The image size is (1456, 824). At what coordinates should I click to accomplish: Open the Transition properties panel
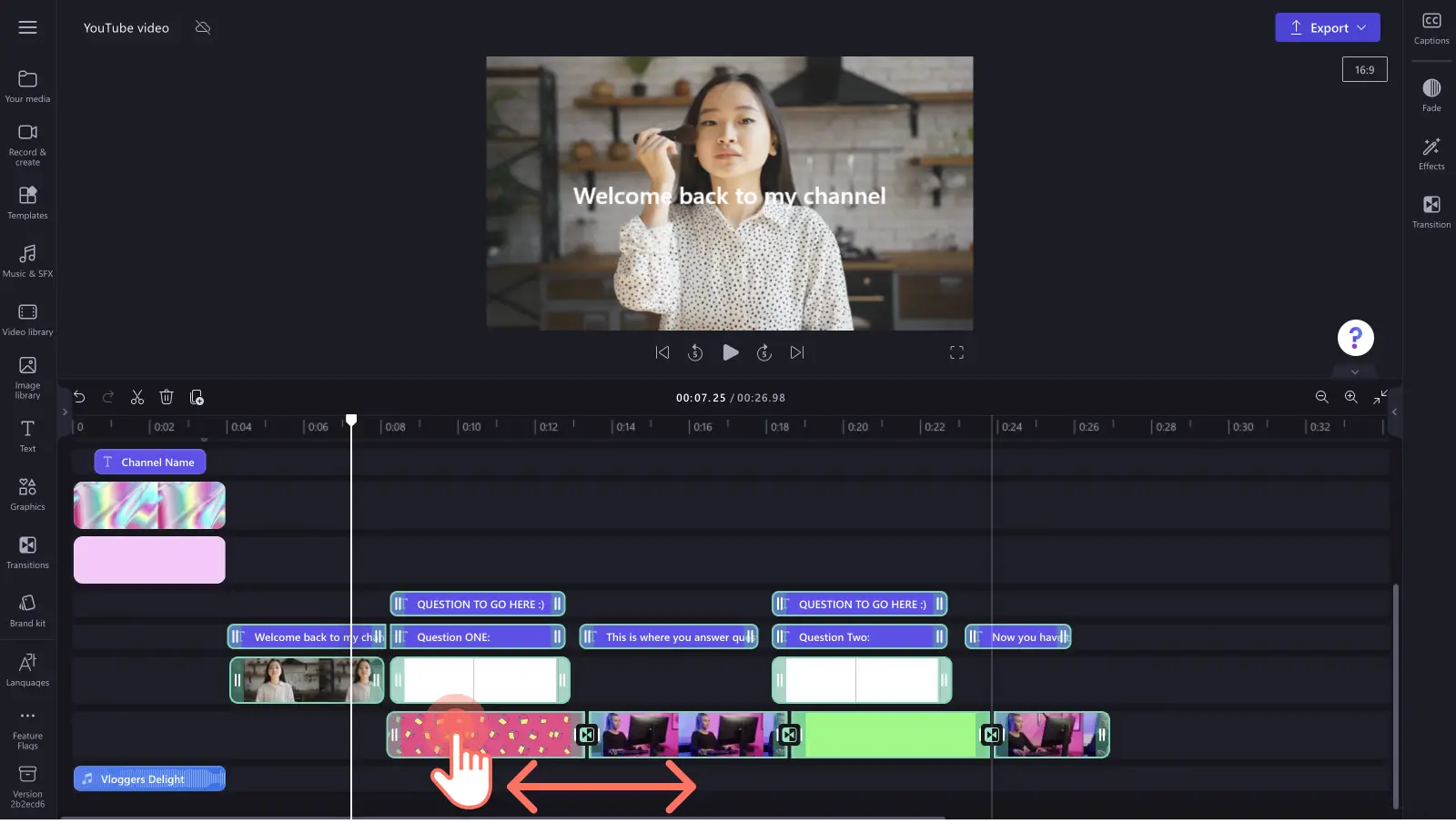coord(1431,211)
